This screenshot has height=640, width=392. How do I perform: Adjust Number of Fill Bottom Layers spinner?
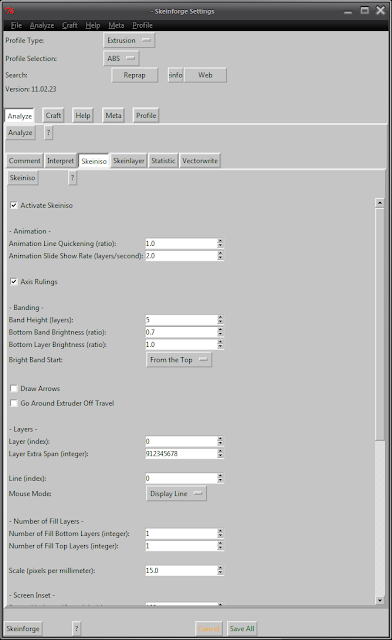click(220, 533)
